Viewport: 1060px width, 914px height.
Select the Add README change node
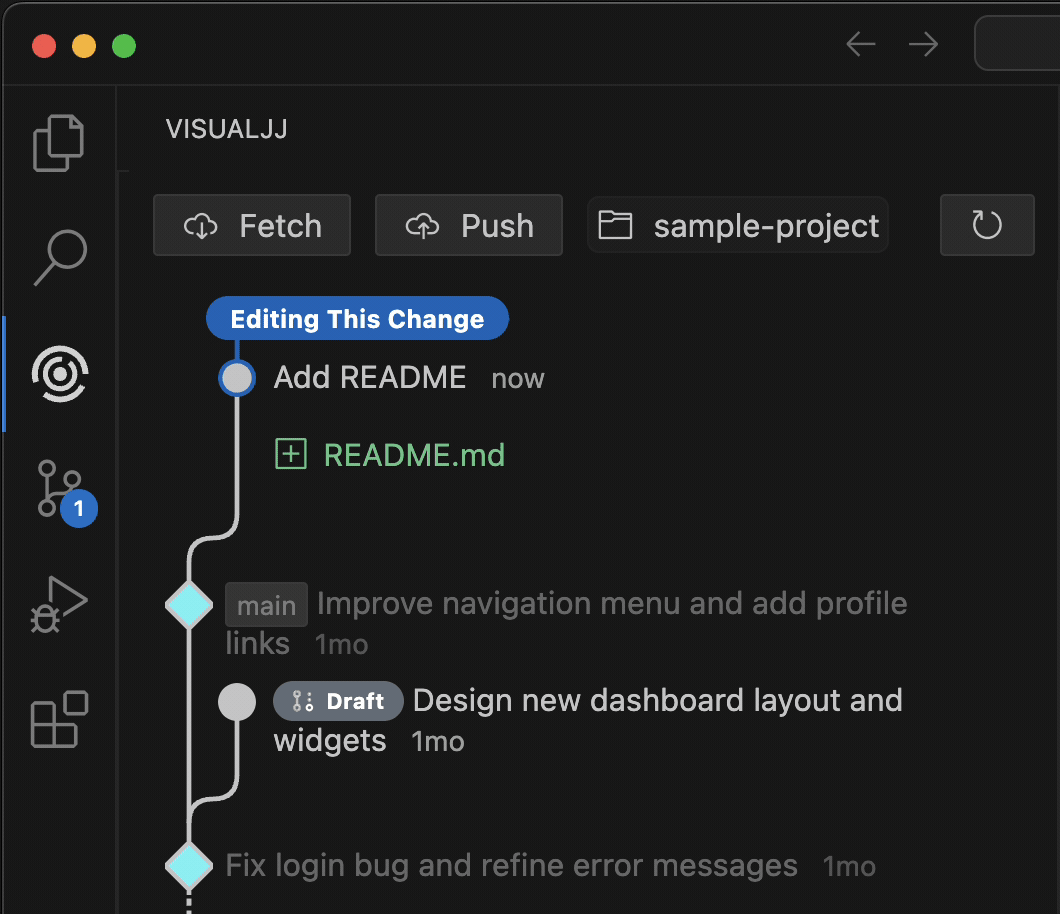coord(237,378)
